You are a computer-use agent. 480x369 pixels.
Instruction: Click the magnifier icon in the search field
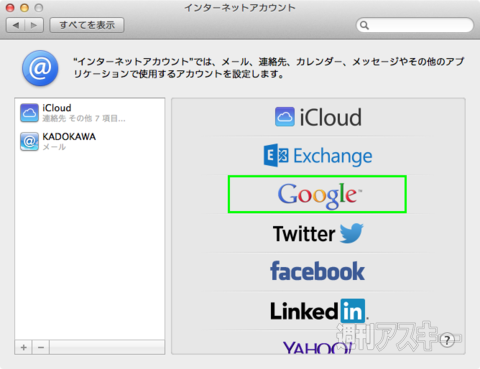(364, 25)
